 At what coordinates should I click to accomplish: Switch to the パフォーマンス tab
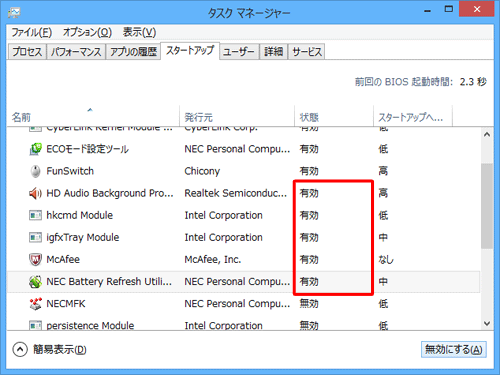pyautogui.click(x=76, y=52)
